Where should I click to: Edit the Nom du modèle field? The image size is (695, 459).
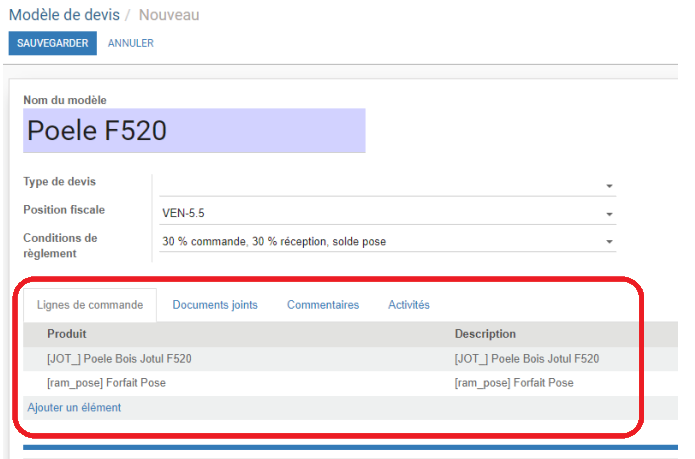point(194,131)
